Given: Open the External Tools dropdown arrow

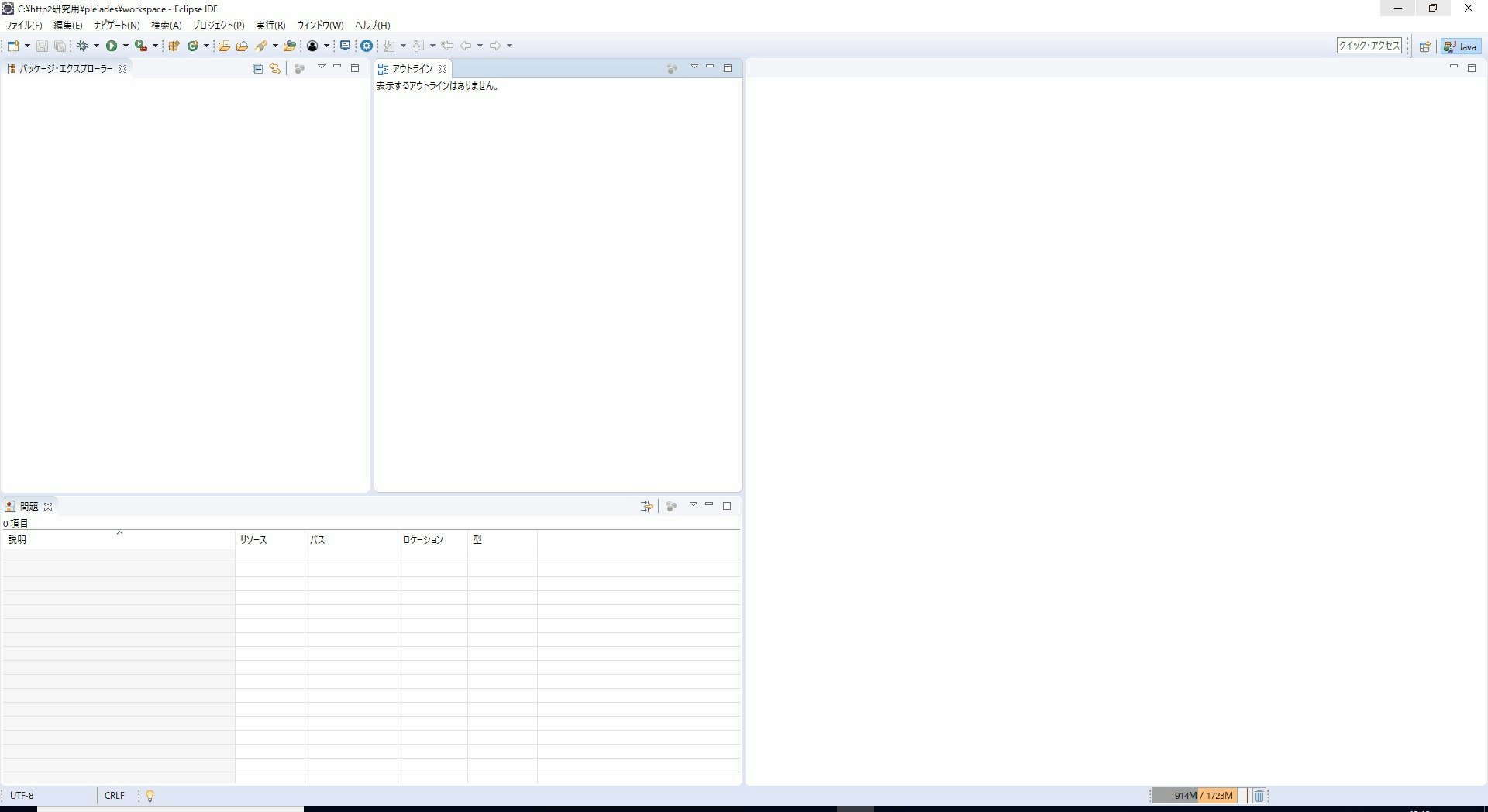Looking at the screenshot, I should tap(155, 46).
